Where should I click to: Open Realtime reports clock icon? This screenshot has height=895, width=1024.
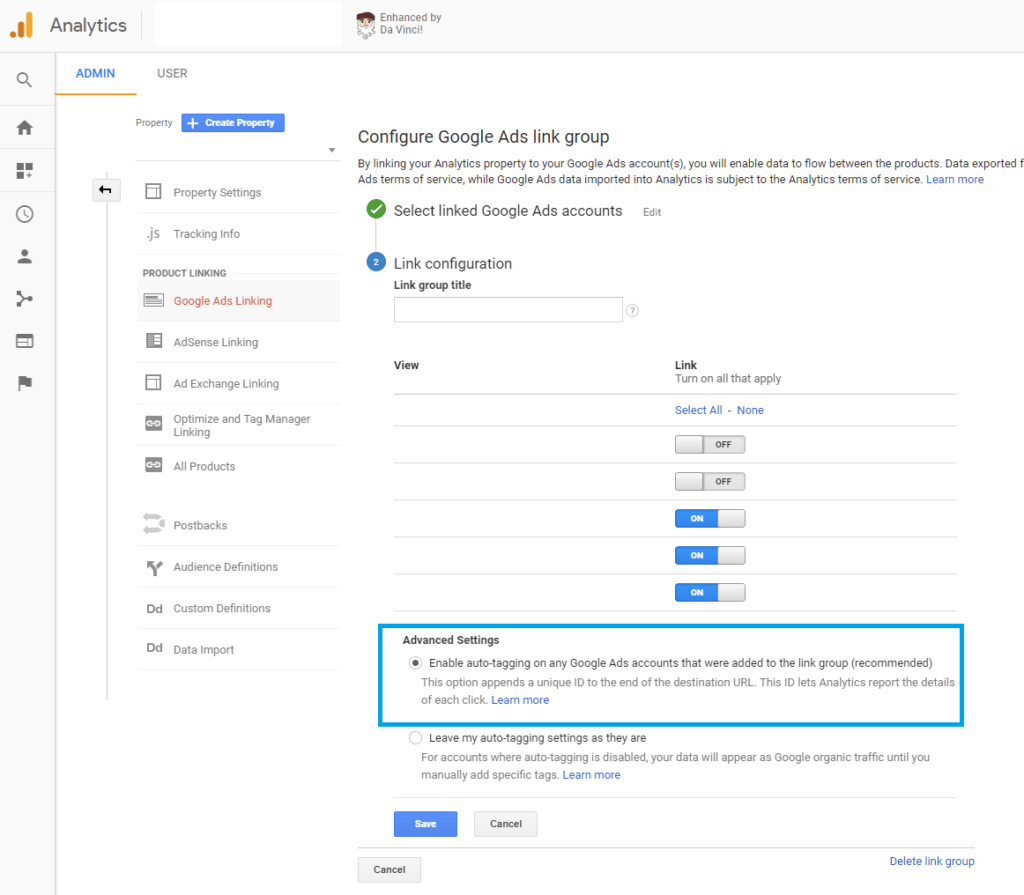pos(24,214)
